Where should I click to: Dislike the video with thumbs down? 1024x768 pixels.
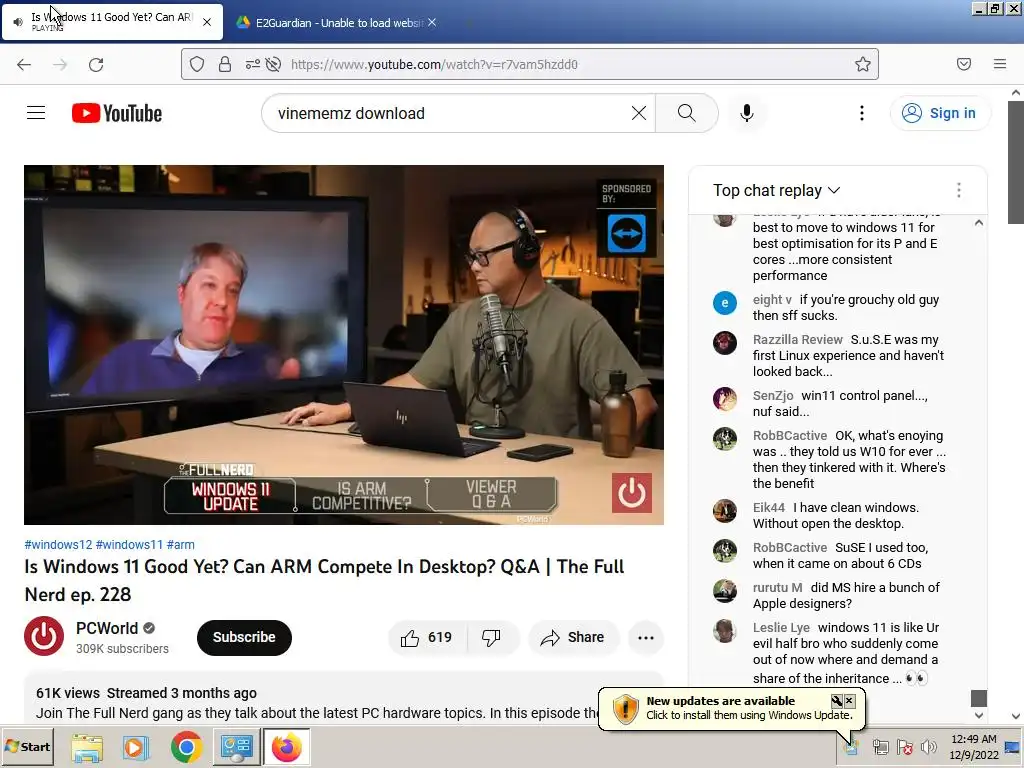click(x=491, y=637)
